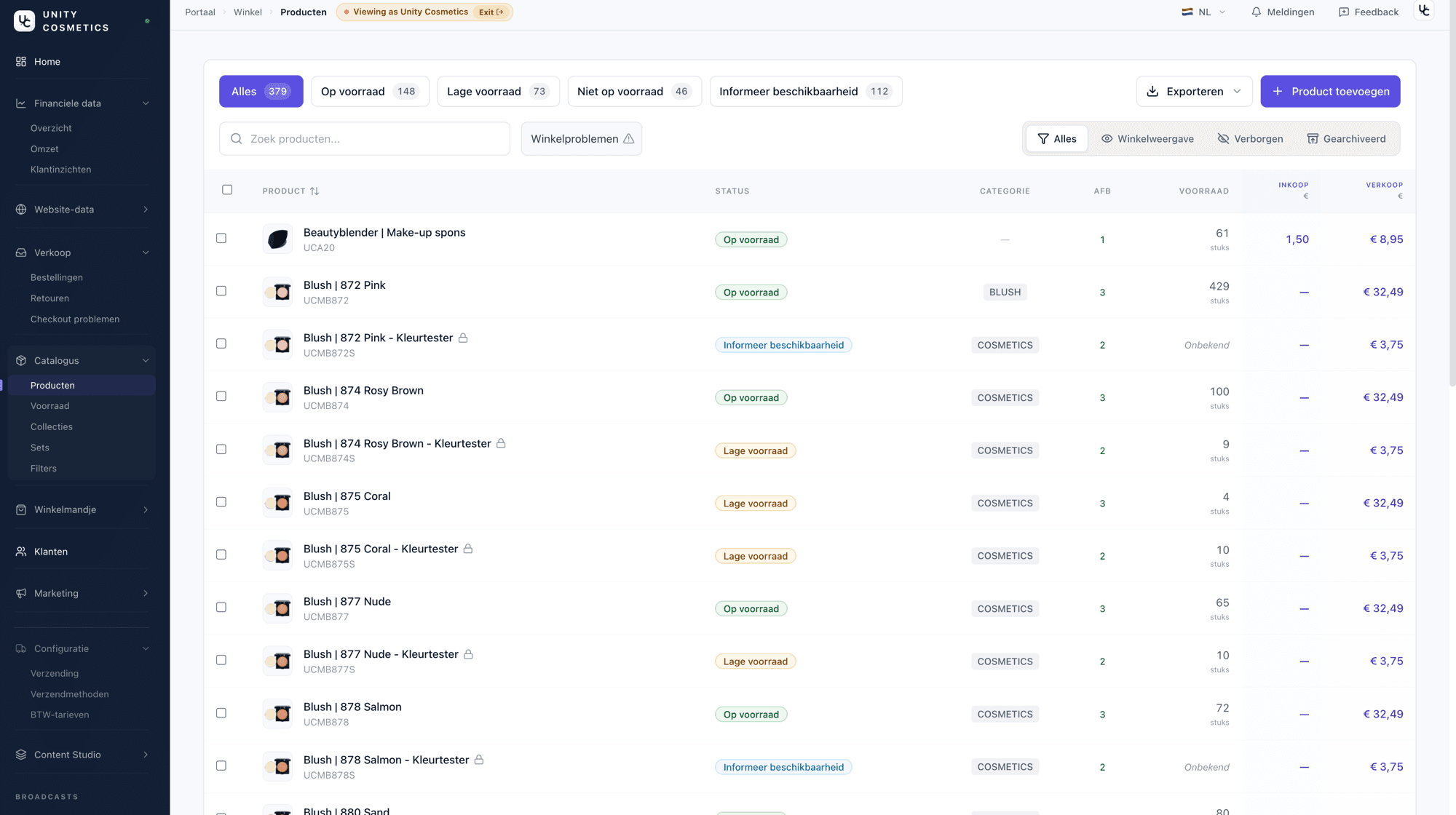Click lock icon next to Blush 872 Pink - Kleurtester

click(x=463, y=338)
